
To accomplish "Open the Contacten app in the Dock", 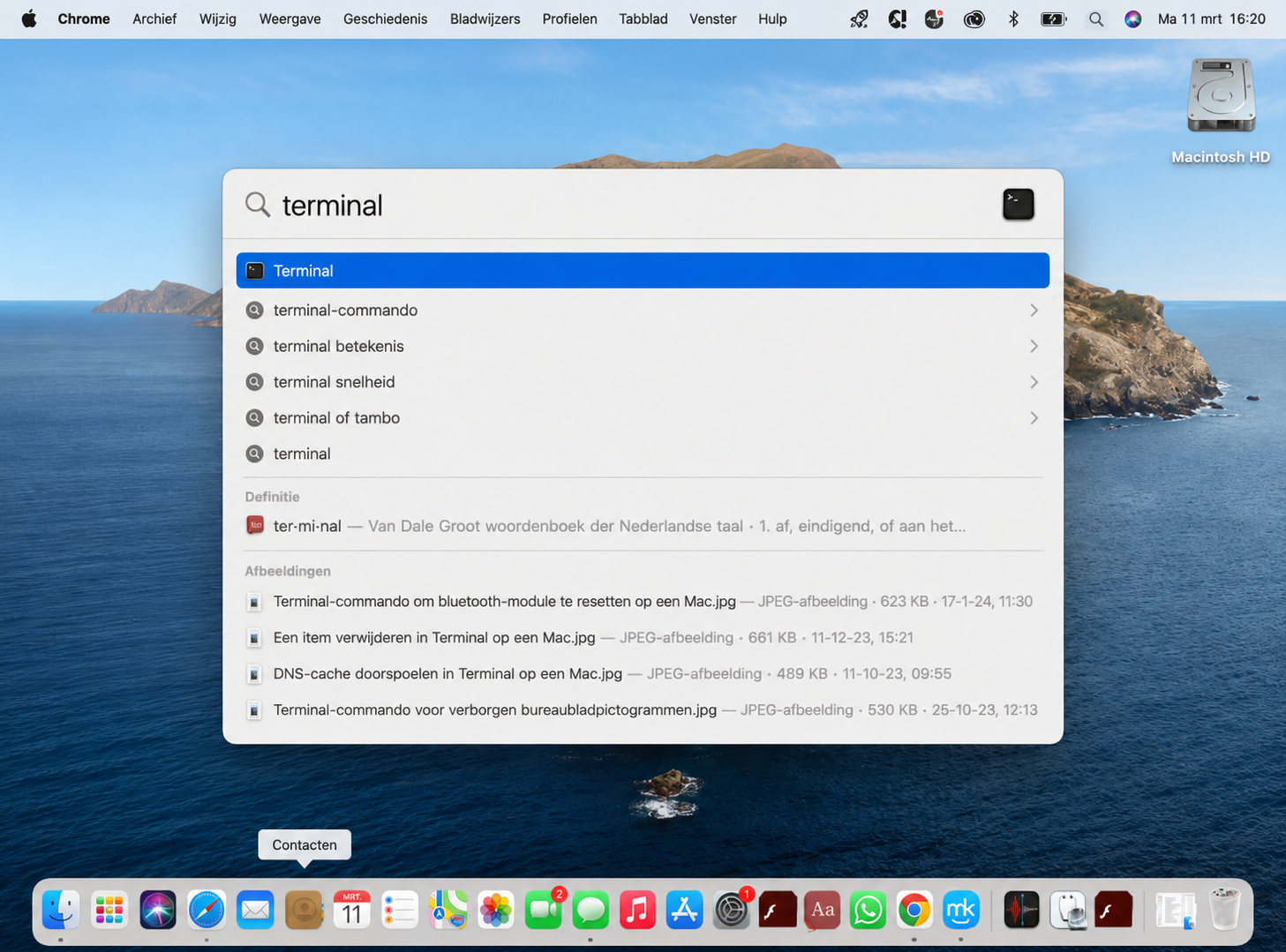I will point(304,910).
